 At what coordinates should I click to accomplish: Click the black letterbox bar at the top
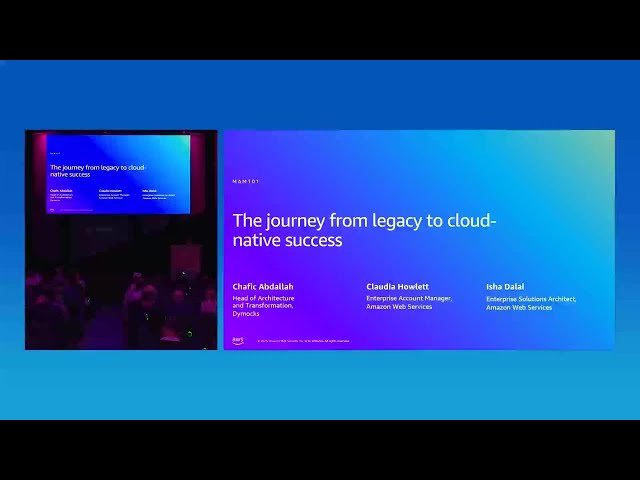click(320, 29)
